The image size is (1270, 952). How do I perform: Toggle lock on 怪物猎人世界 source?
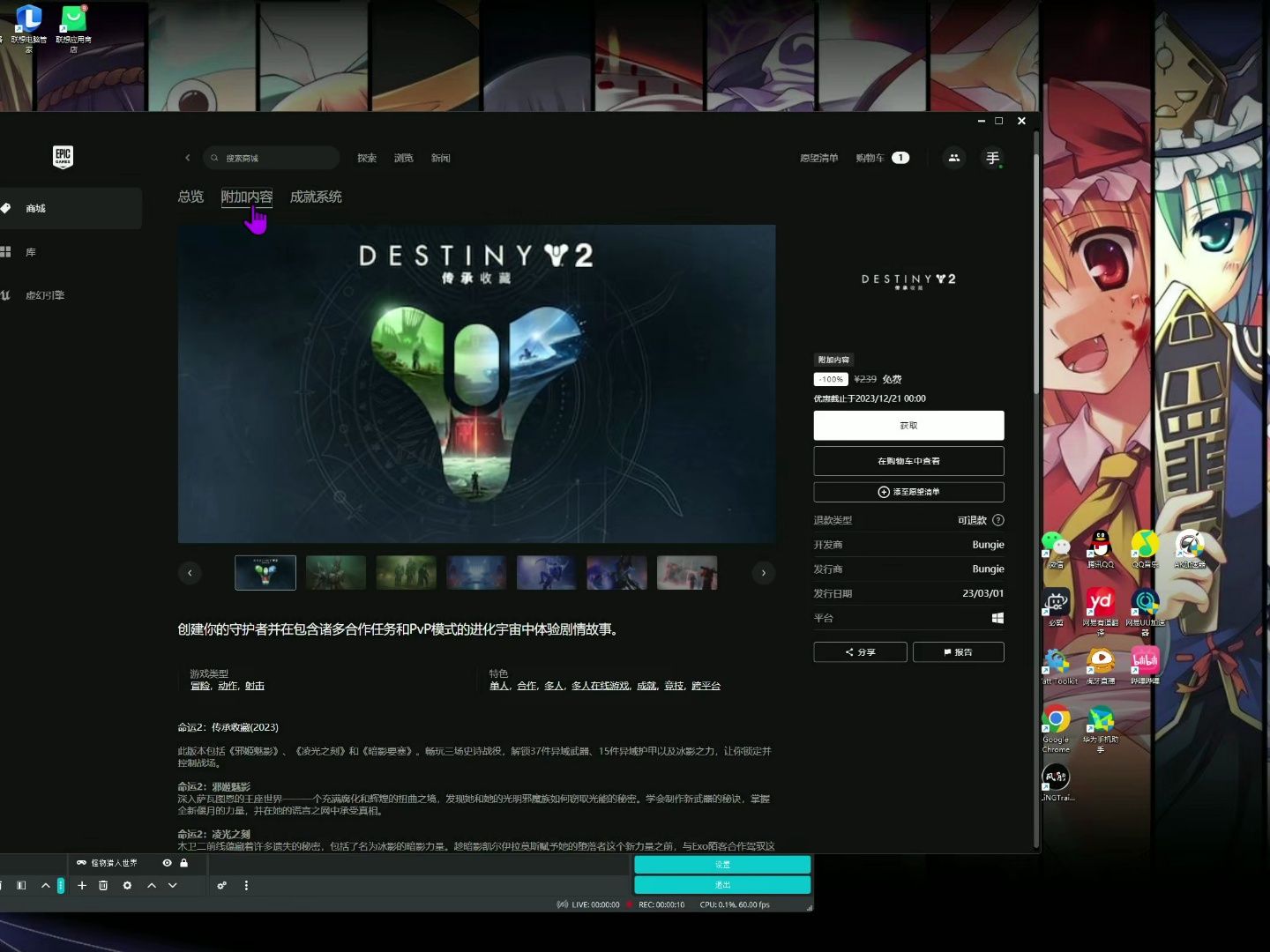(184, 863)
